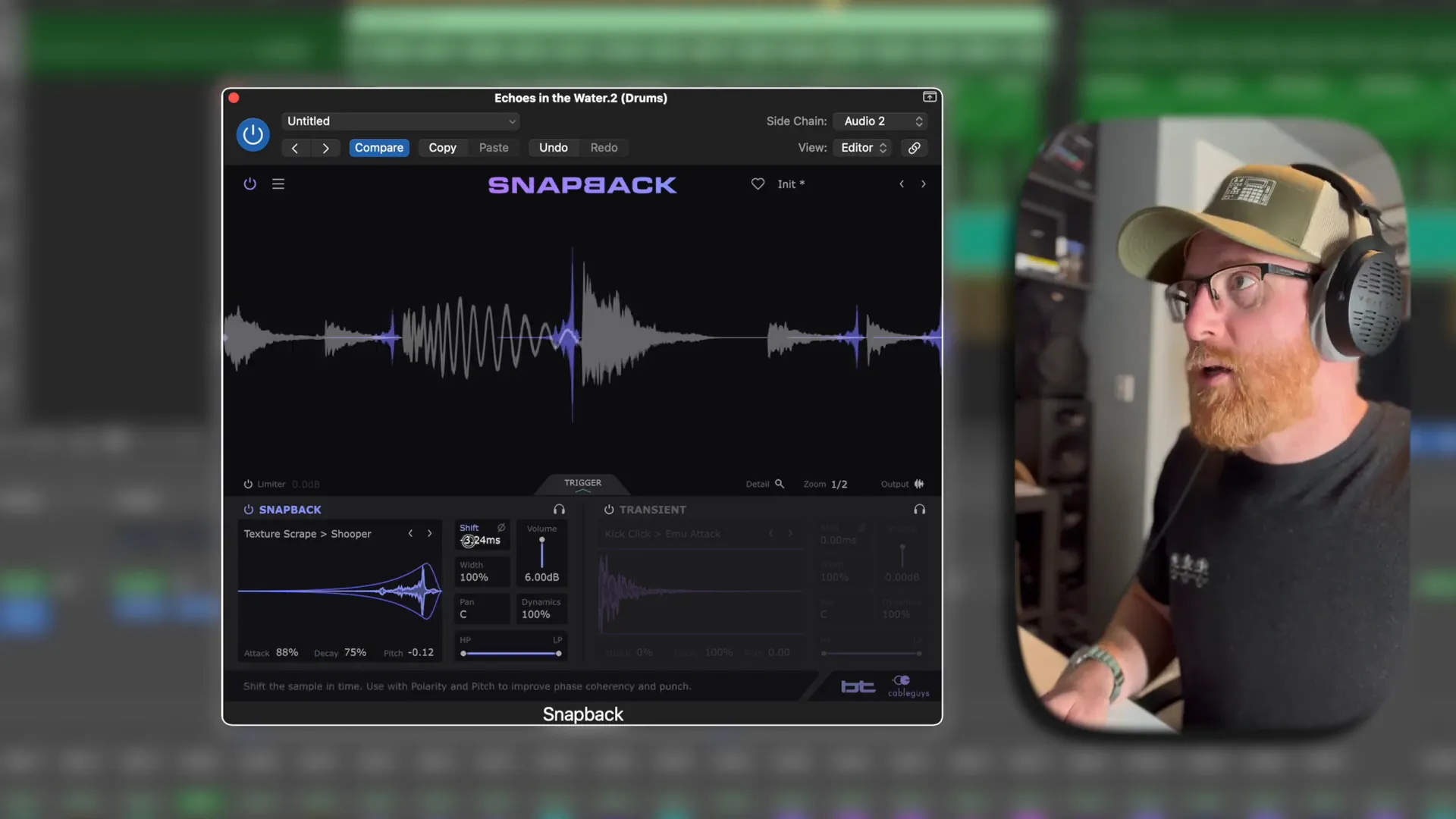Click the HP filter slider handle
The height and width of the screenshot is (819, 1456).
463,654
